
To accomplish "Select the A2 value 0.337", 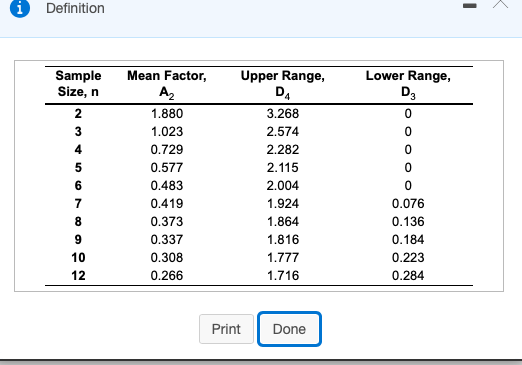I will click(x=167, y=240).
